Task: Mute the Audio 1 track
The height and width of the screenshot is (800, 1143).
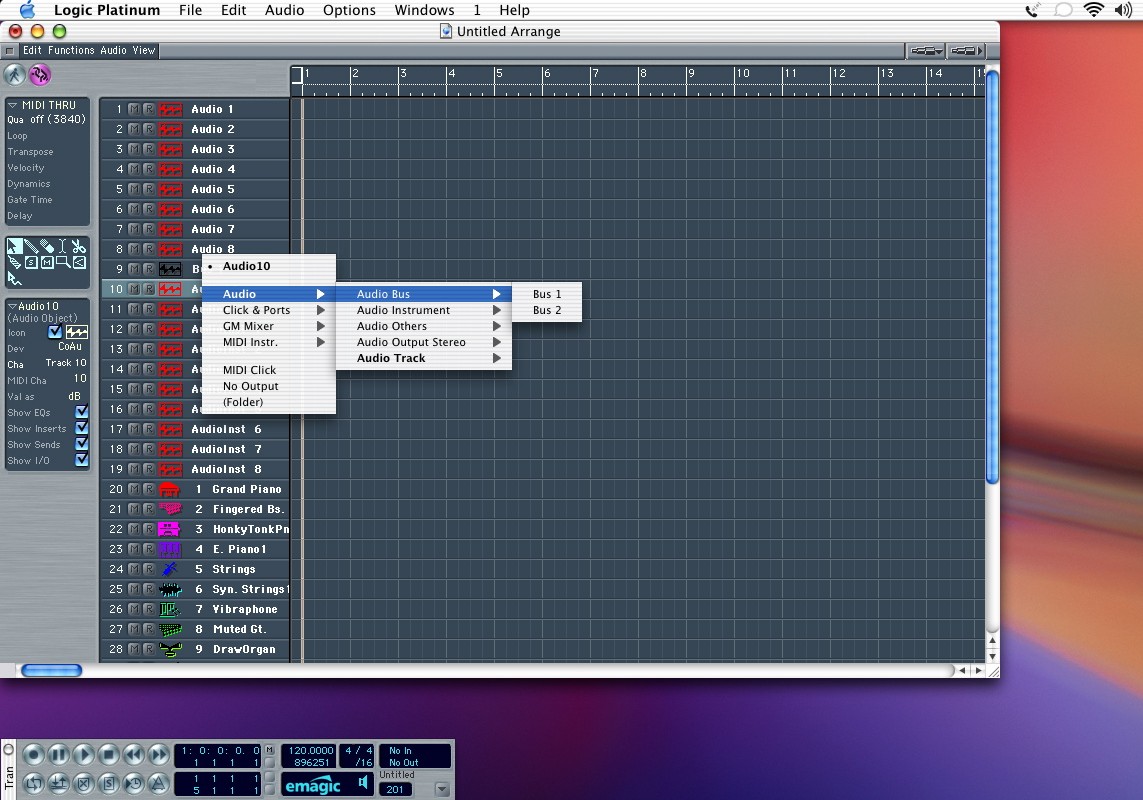Action: point(134,109)
